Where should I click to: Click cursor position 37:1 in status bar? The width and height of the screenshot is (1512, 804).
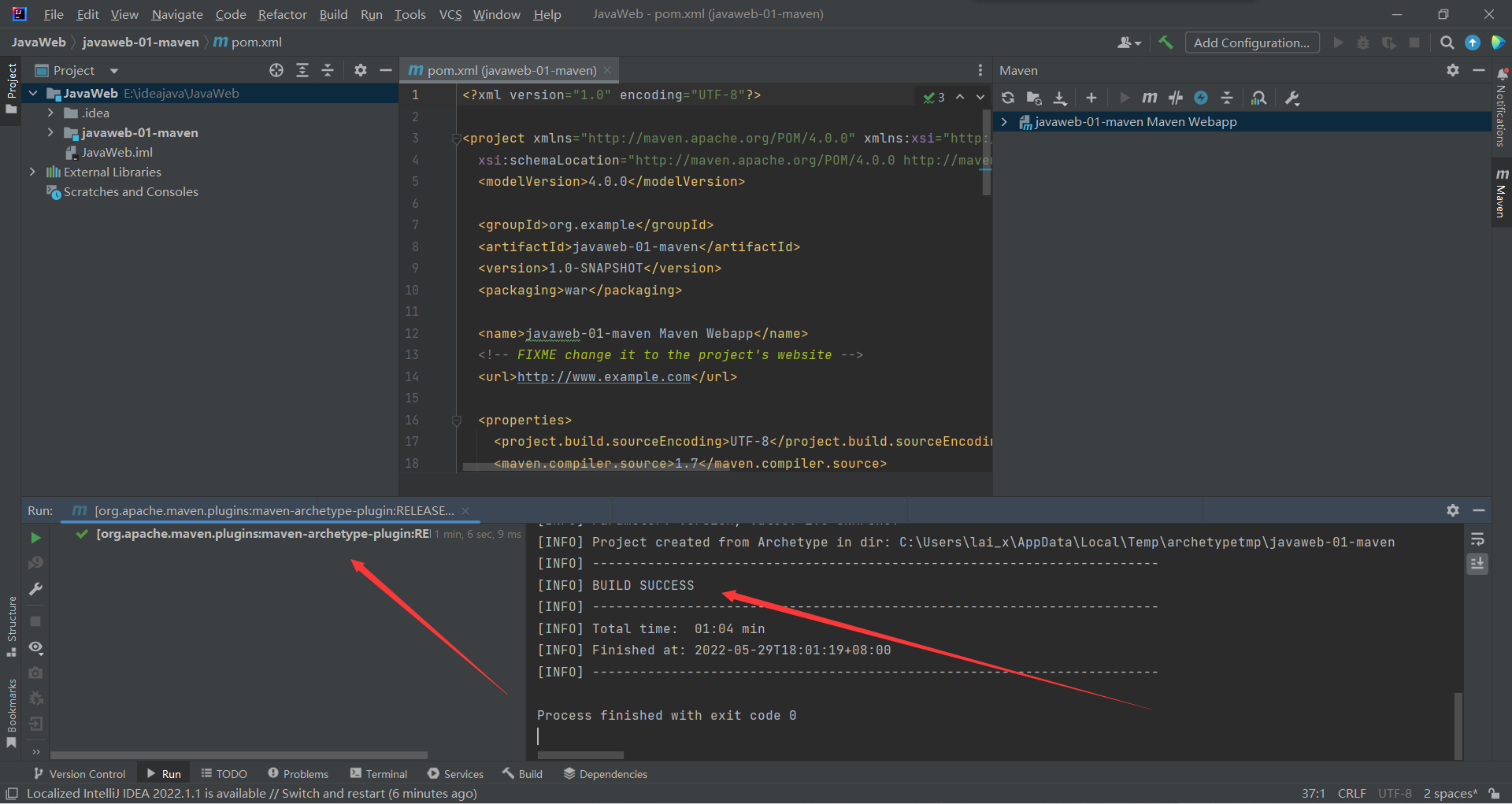tap(1313, 793)
